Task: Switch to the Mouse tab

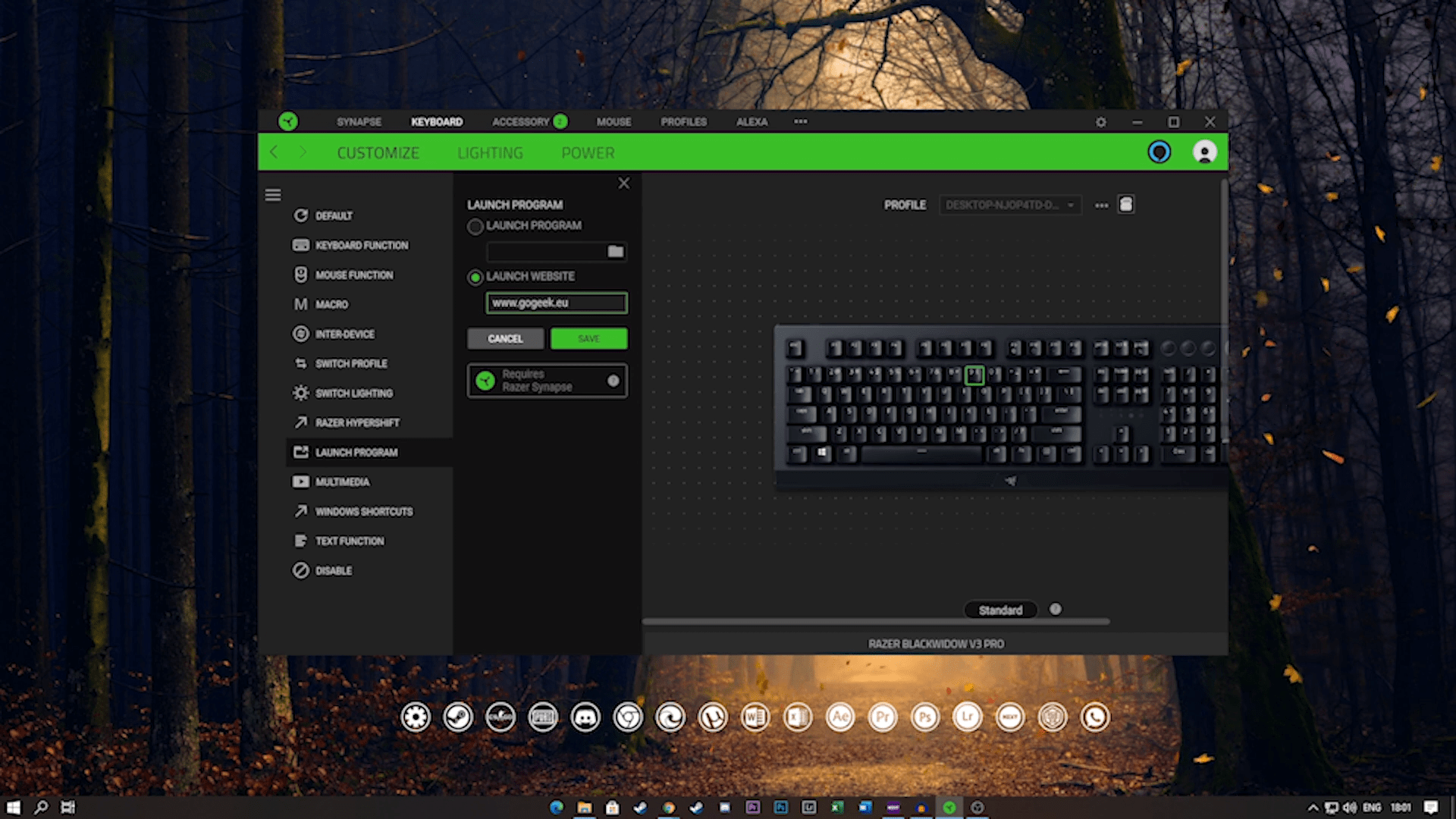Action: tap(613, 122)
